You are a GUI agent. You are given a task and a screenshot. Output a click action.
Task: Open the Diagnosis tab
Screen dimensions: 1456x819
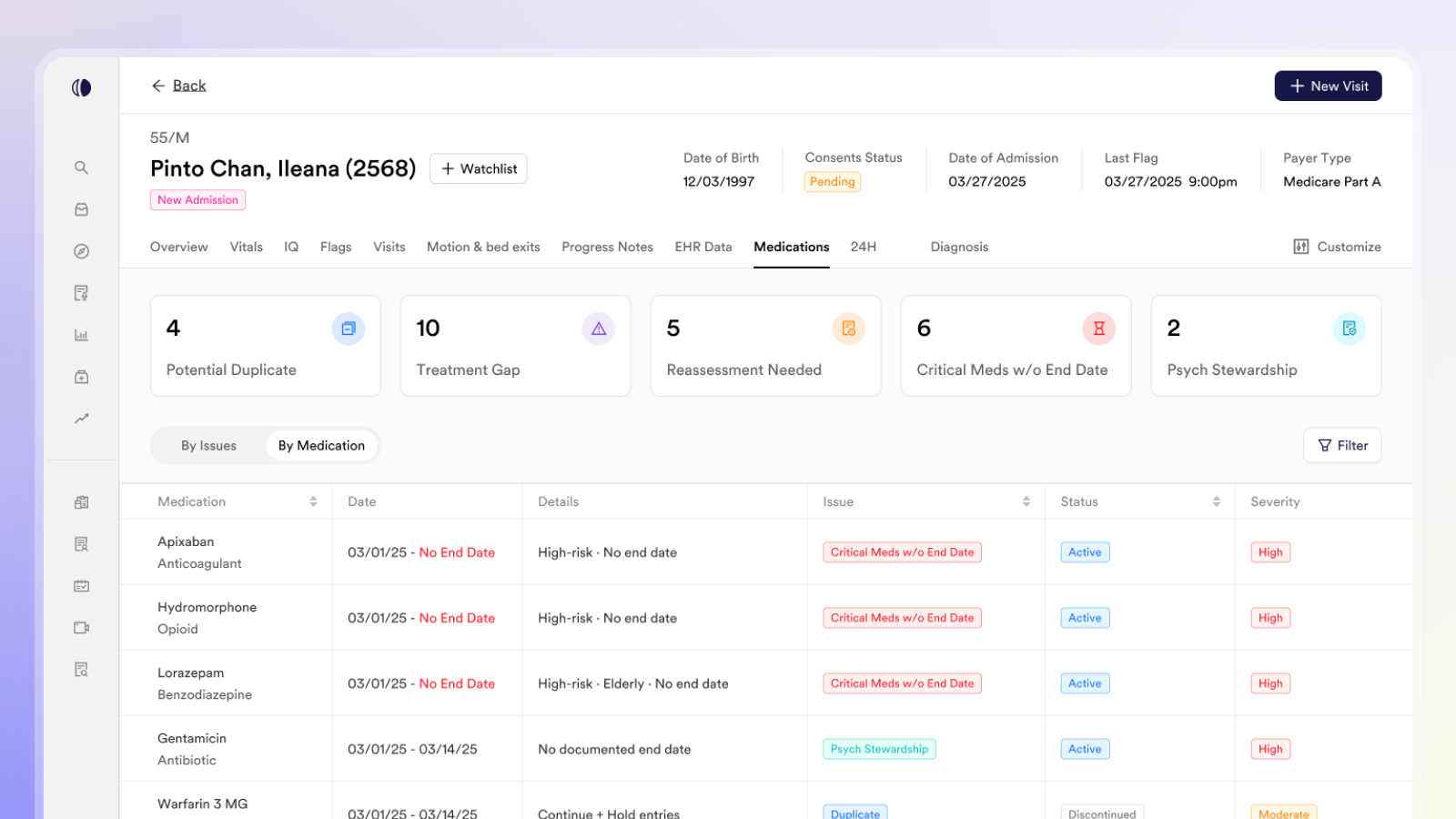click(x=959, y=247)
